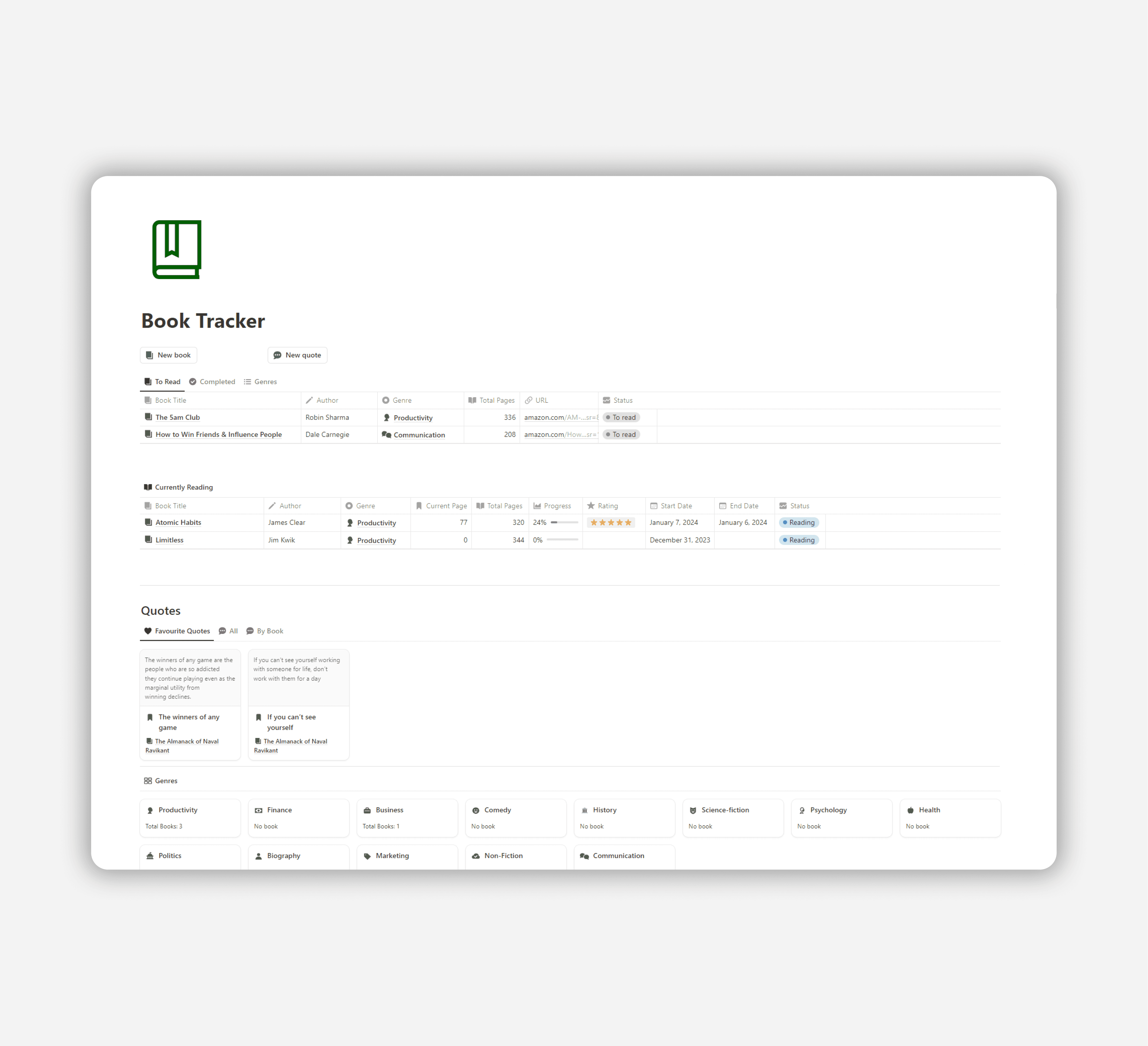Click the New book button
Viewport: 1148px width, 1046px height.
click(x=168, y=355)
